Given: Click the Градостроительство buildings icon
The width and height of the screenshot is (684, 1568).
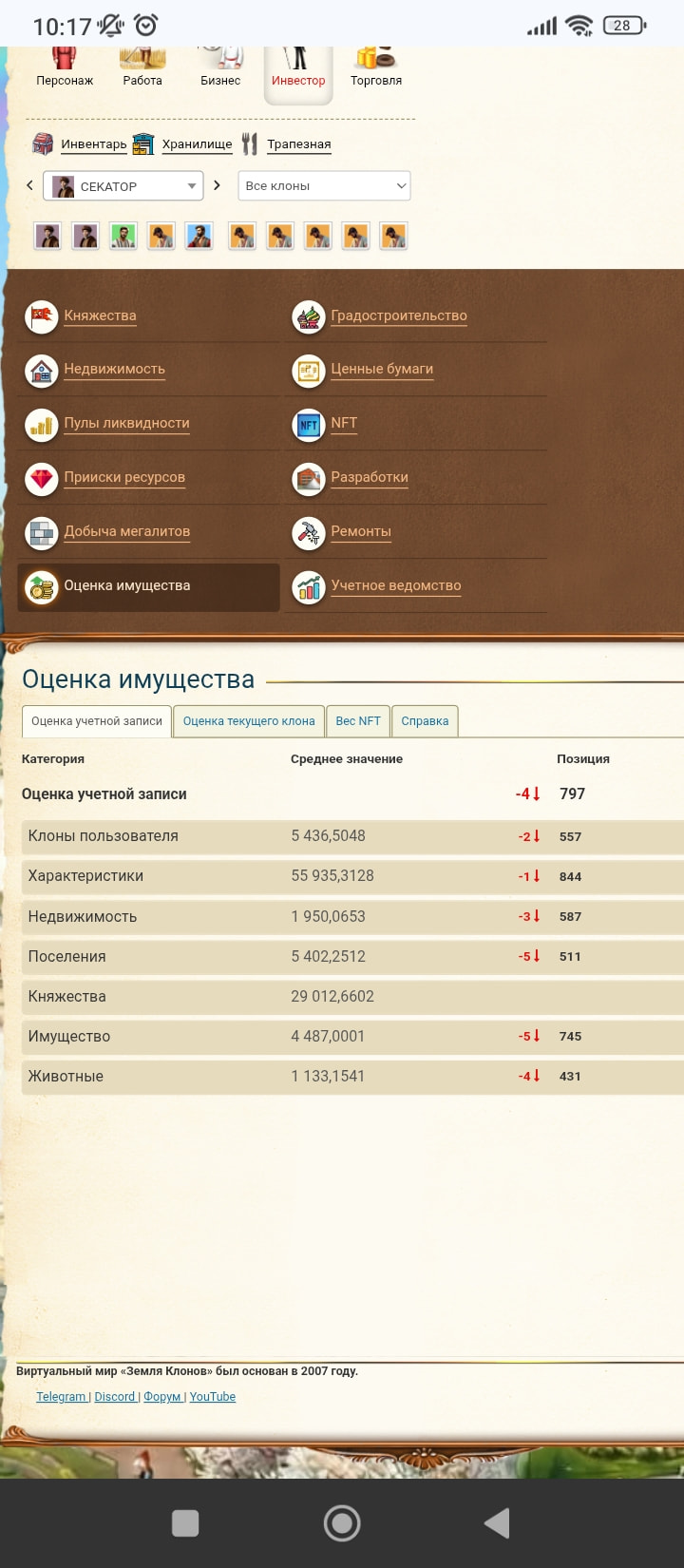Looking at the screenshot, I should (x=309, y=316).
